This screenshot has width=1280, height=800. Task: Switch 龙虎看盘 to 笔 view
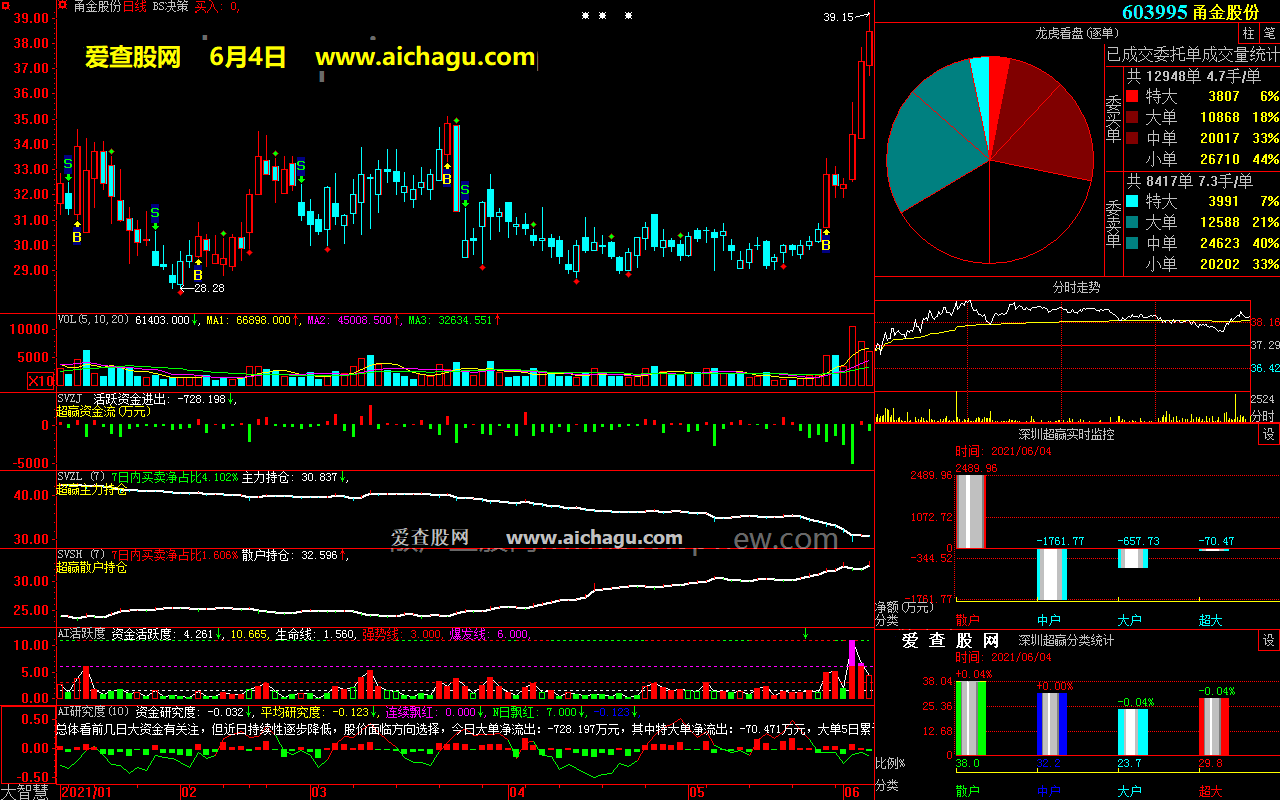pyautogui.click(x=1268, y=33)
